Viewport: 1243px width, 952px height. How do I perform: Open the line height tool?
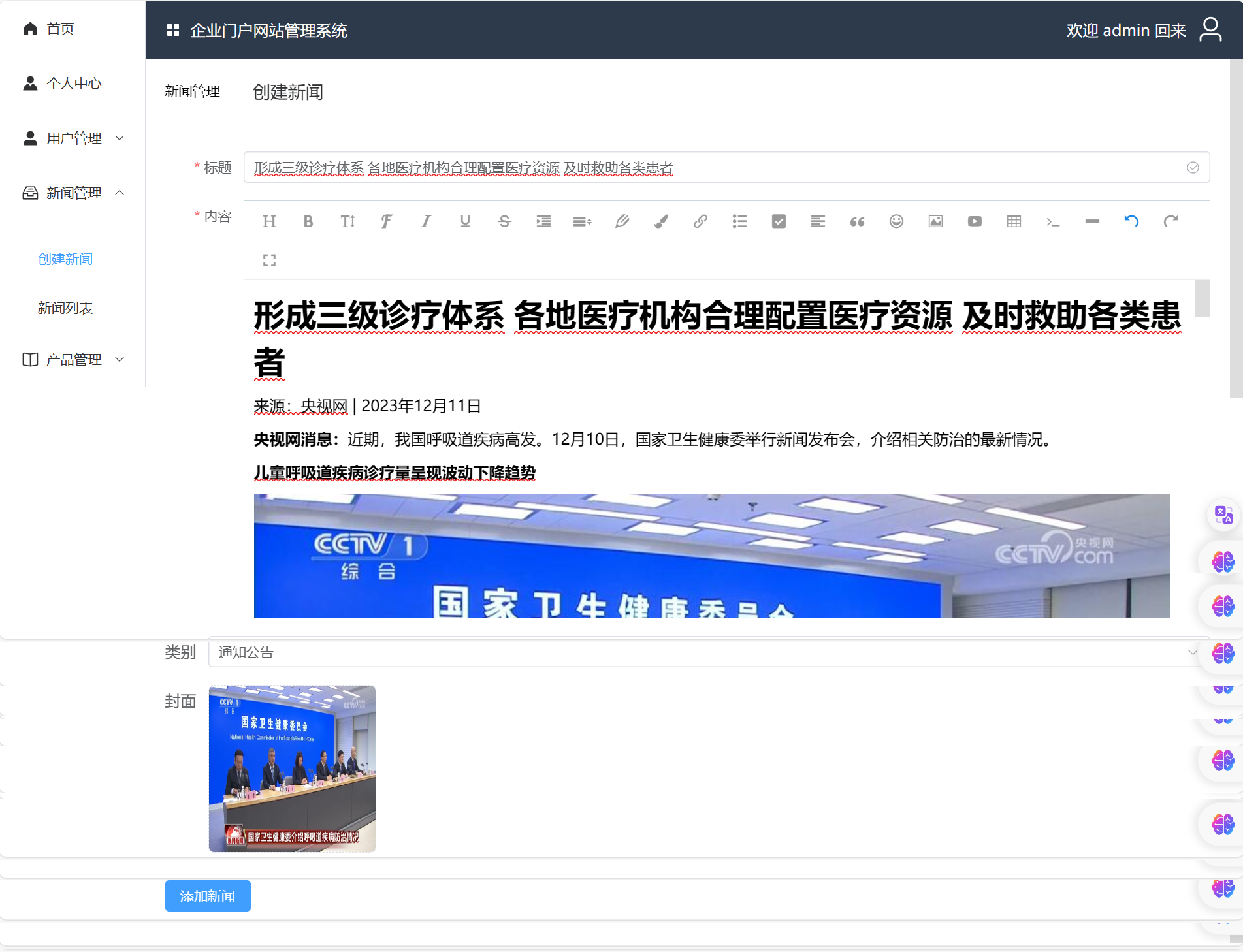[x=583, y=221]
